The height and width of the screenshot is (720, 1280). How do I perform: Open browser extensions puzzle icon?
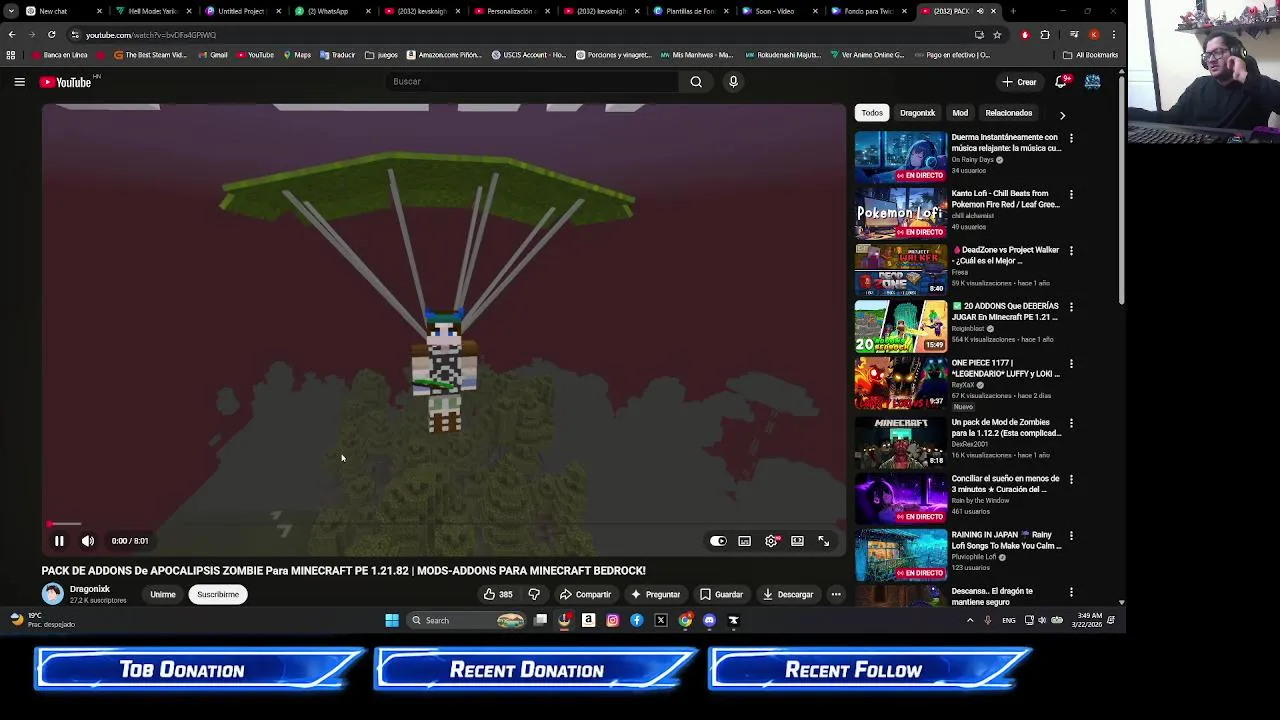[x=1045, y=34]
